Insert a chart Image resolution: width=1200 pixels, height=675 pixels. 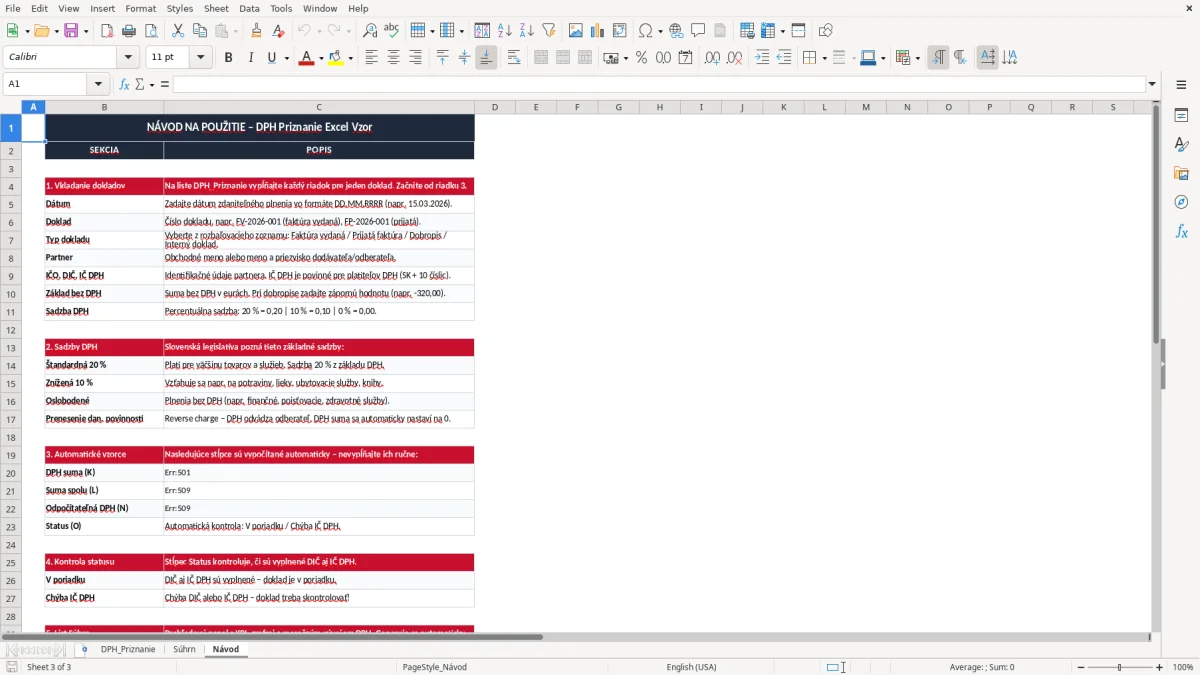(598, 31)
